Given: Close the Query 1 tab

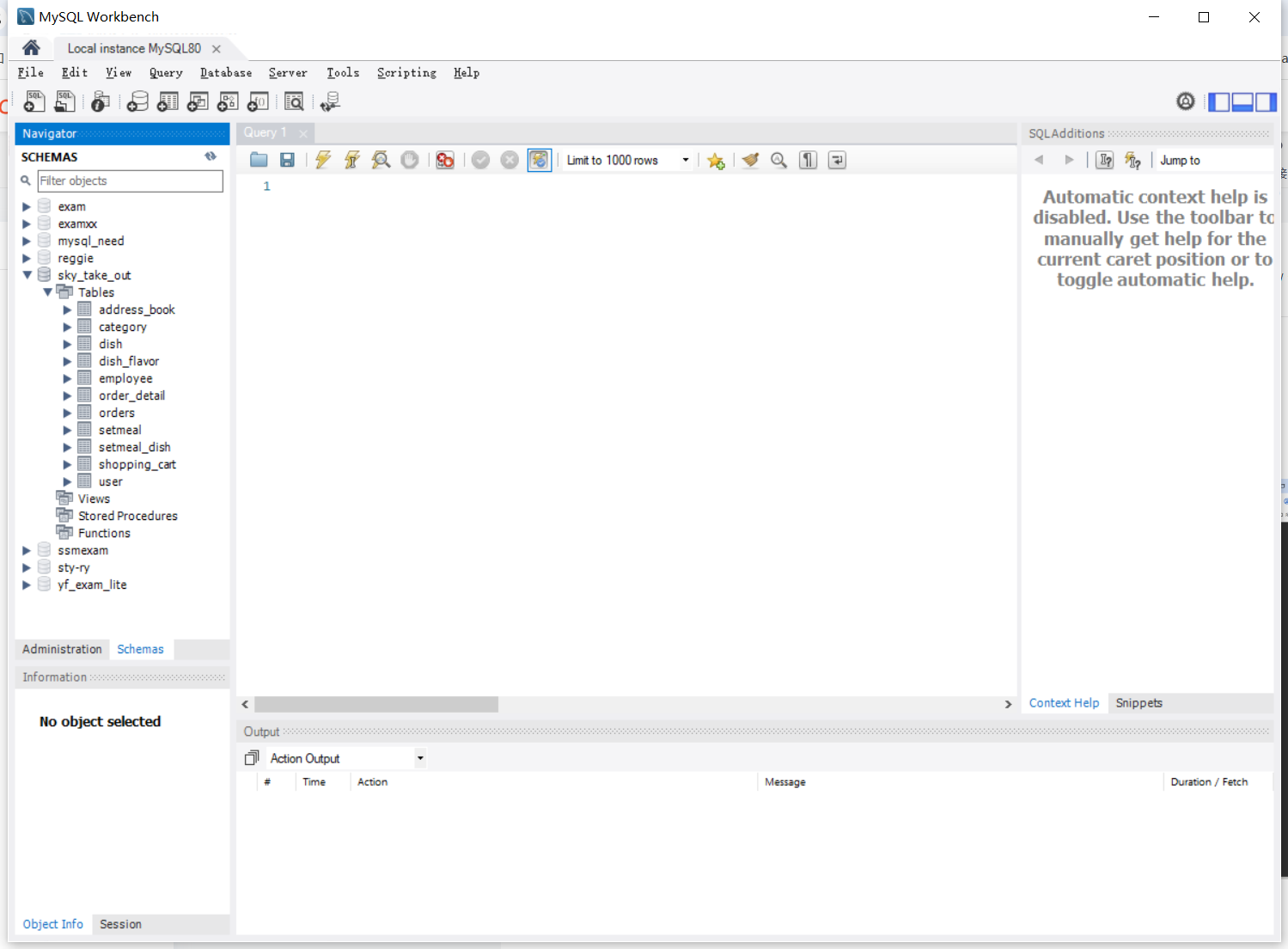Looking at the screenshot, I should 302,133.
